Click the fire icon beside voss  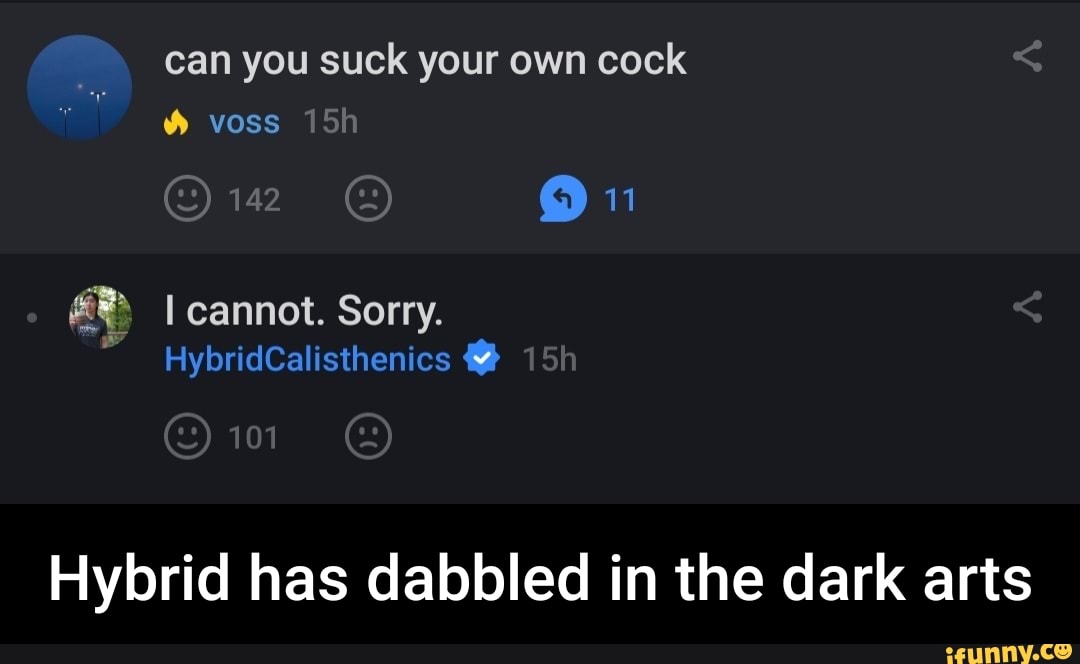tap(176, 123)
